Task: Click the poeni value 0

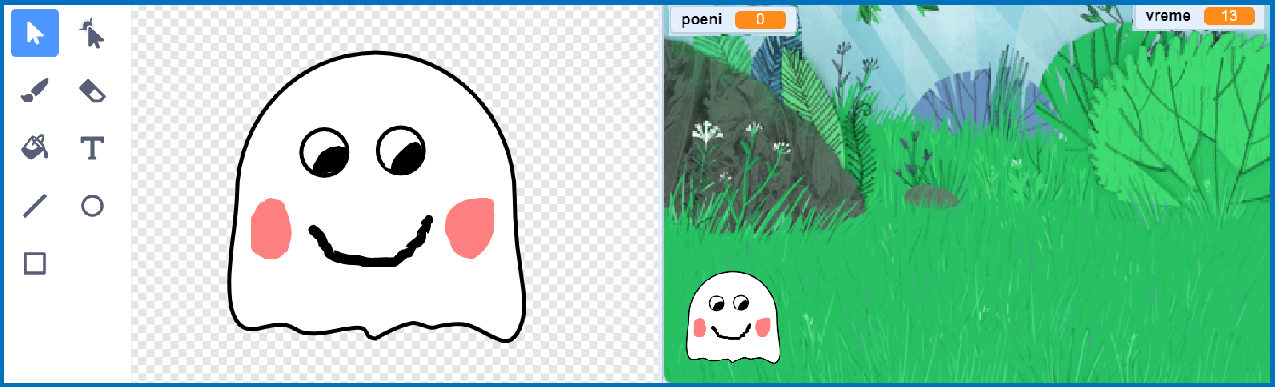Action: tap(760, 19)
